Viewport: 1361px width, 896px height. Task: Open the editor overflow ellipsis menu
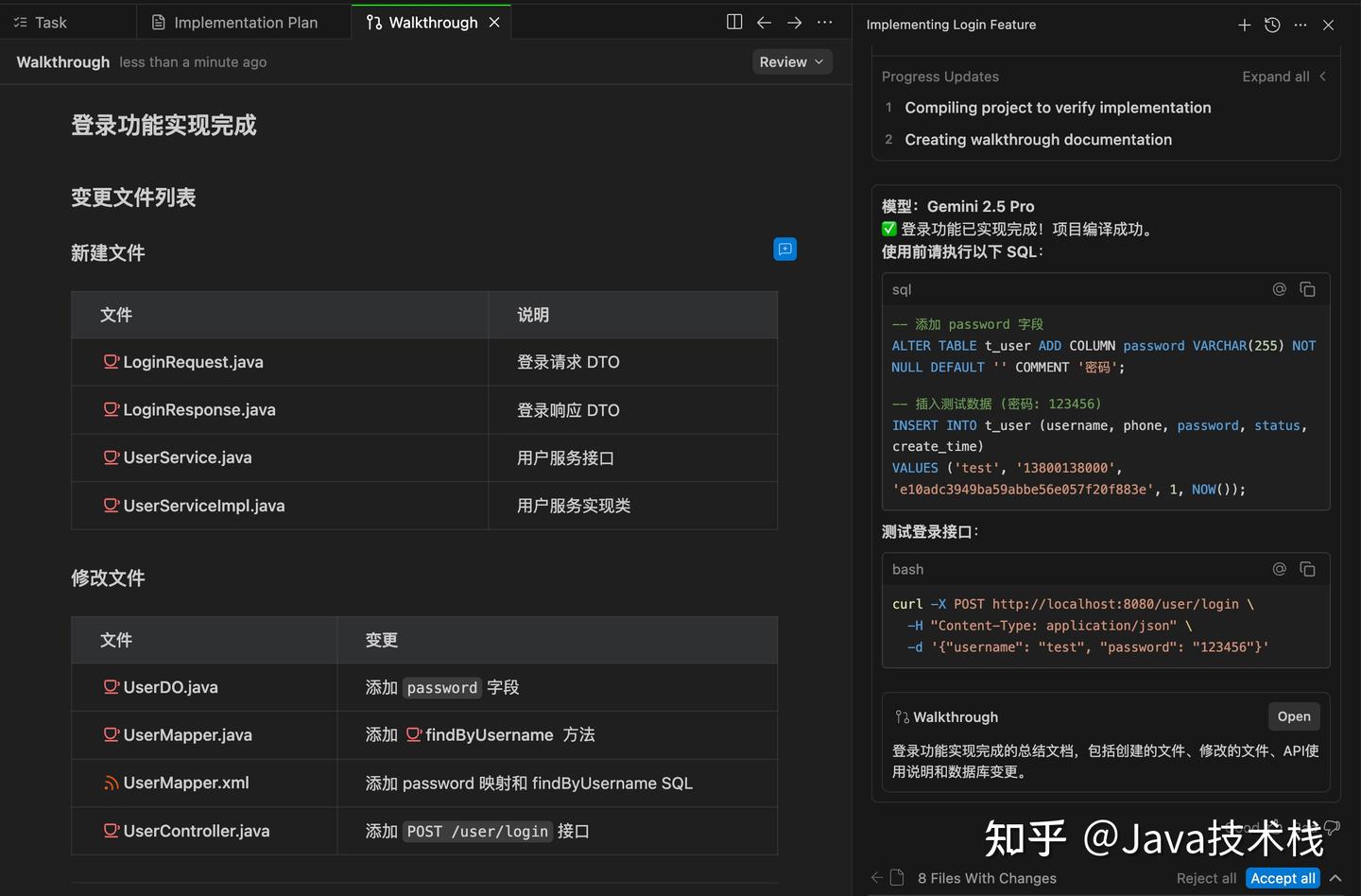pyautogui.click(x=824, y=22)
